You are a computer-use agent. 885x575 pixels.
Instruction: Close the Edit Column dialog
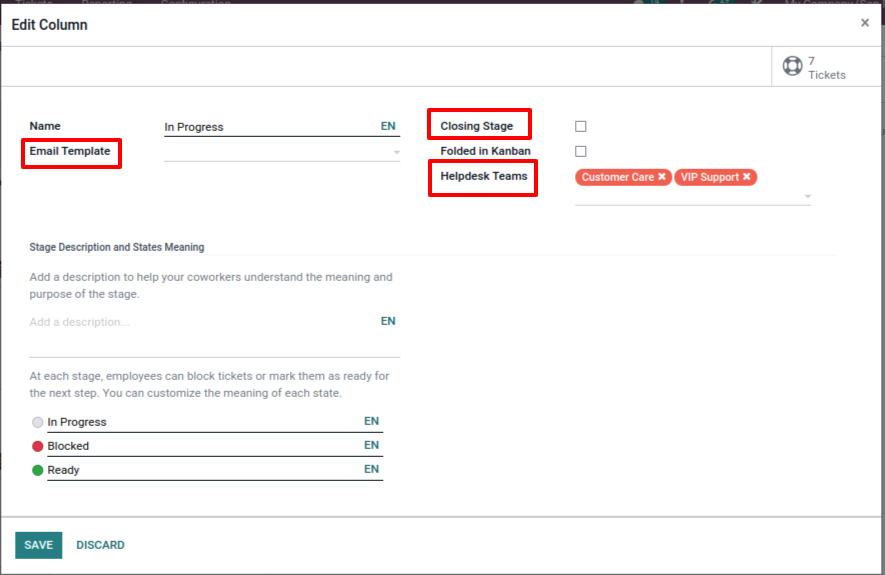[x=865, y=23]
